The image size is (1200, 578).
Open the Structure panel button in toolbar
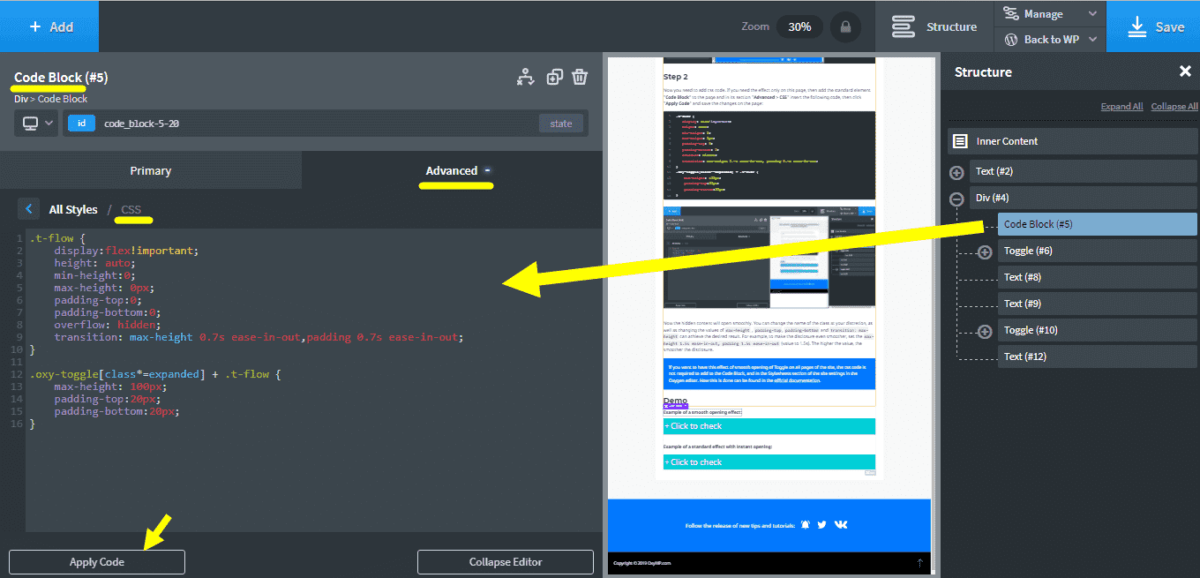point(933,27)
